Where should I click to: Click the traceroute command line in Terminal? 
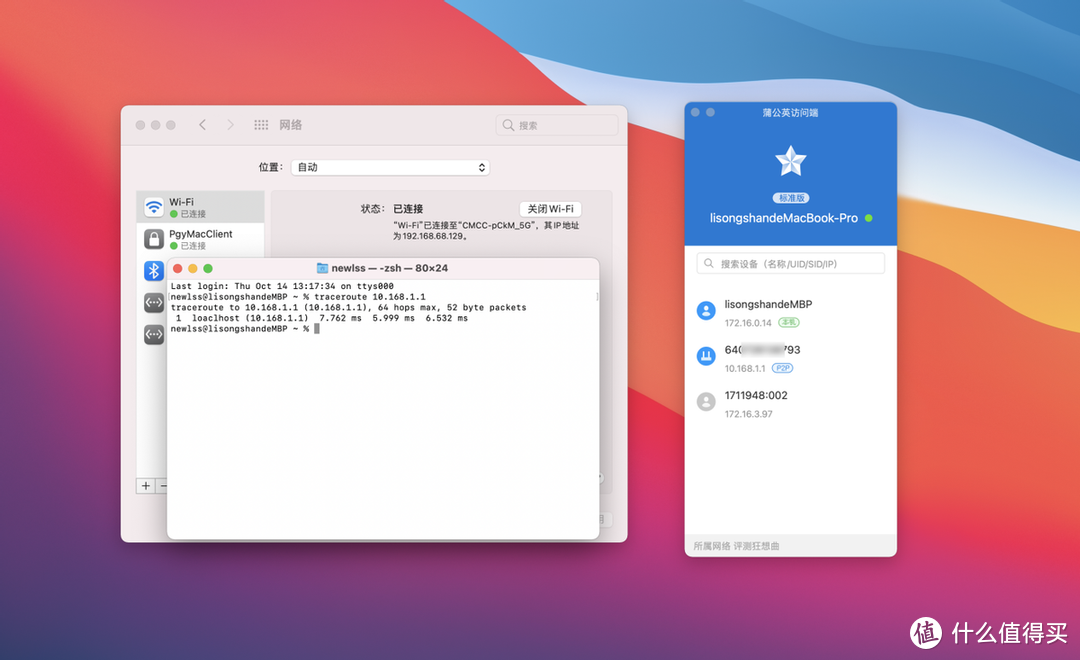(x=298, y=297)
